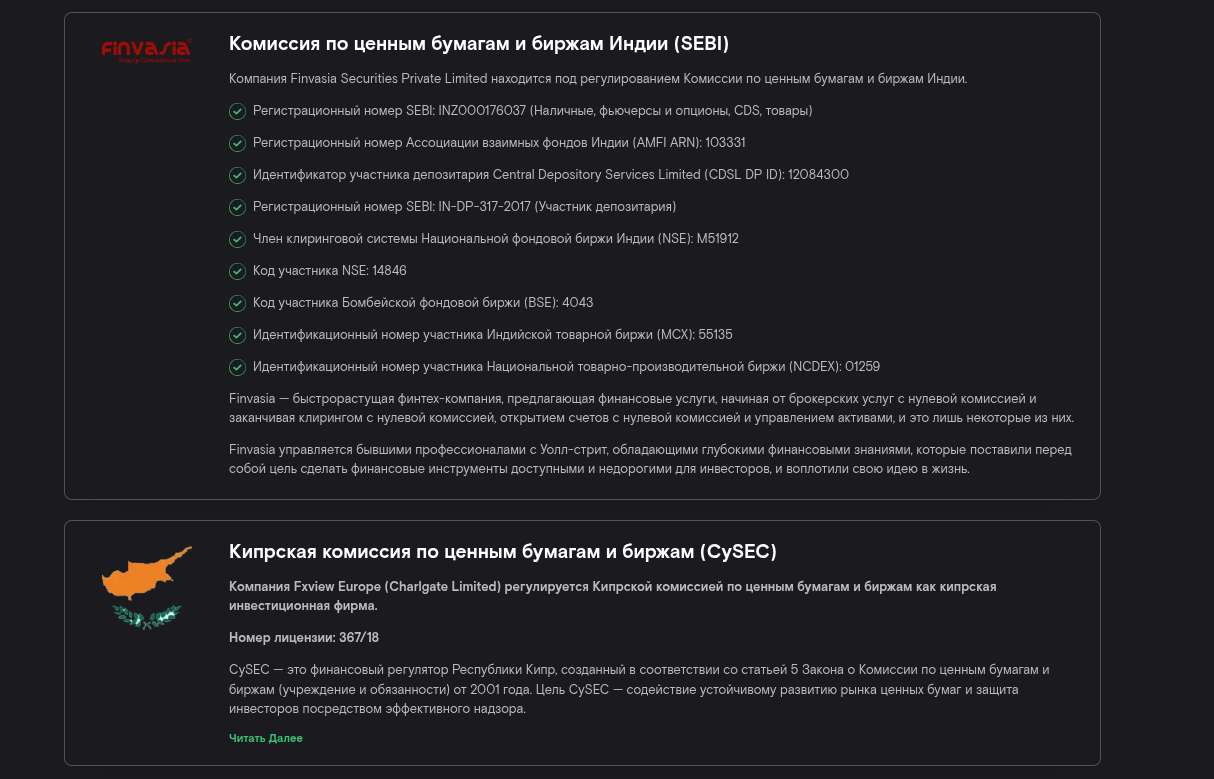
Task: Open the 'Читать Далее' link
Action: point(266,738)
